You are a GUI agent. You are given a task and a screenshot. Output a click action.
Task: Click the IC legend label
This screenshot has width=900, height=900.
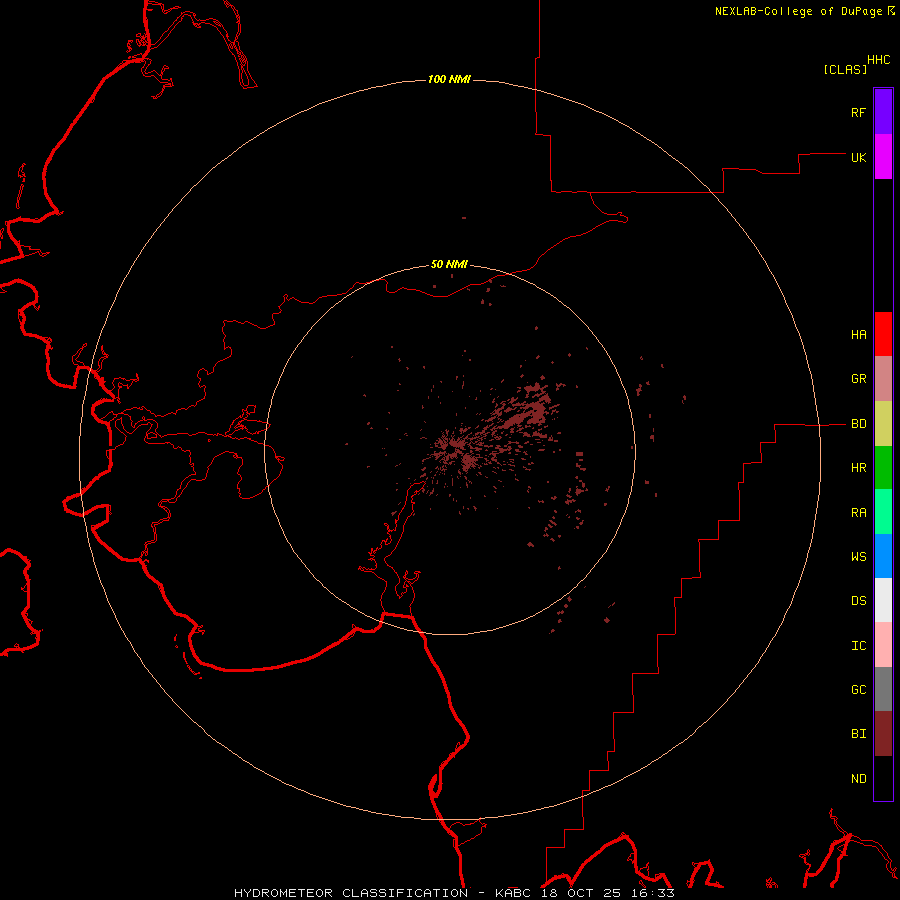[x=858, y=646]
